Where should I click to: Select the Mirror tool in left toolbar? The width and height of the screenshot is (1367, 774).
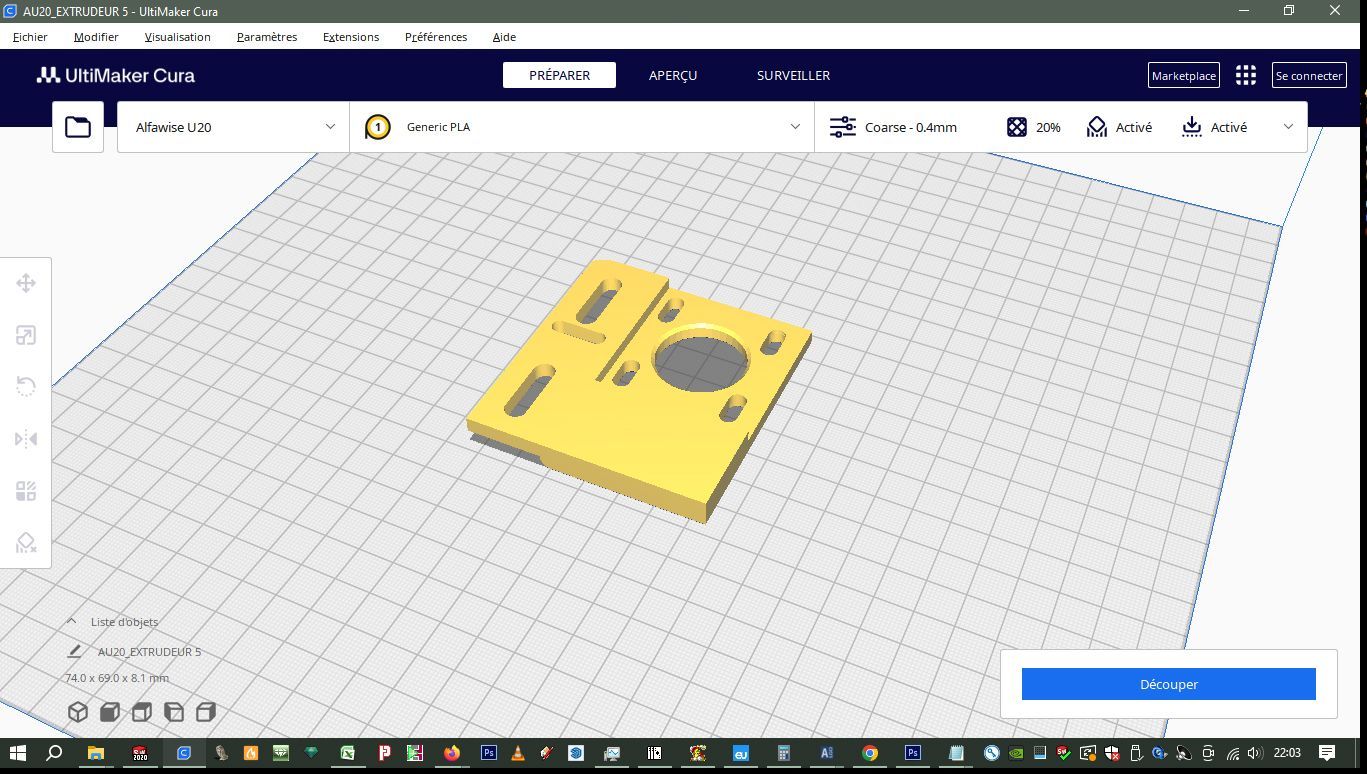tap(26, 439)
